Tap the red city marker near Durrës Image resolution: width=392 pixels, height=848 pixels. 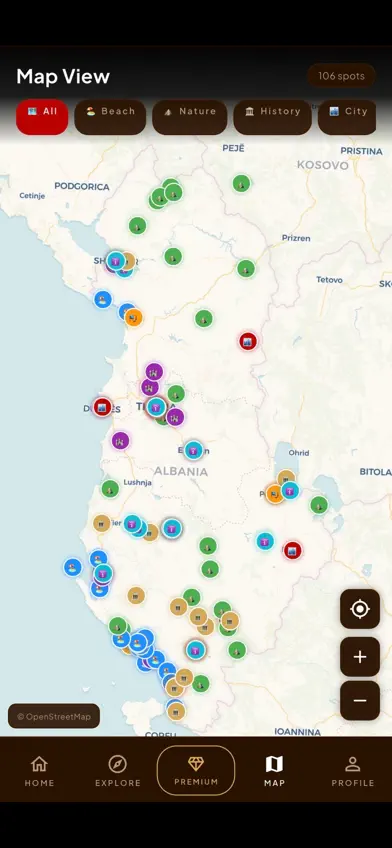(102, 407)
